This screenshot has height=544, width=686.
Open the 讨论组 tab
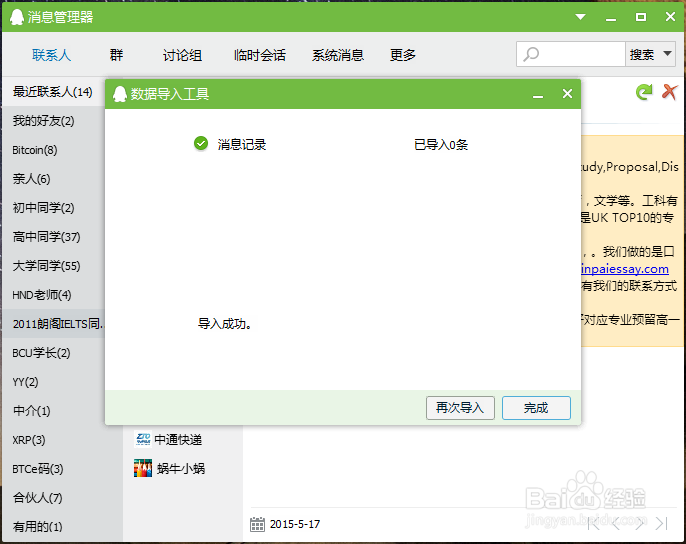pos(182,55)
